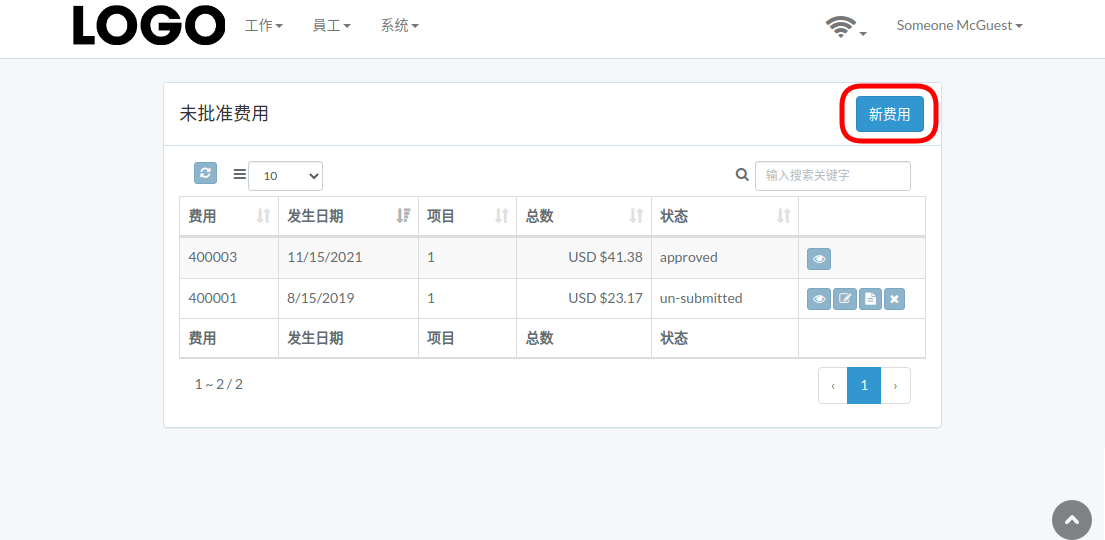The width and height of the screenshot is (1105, 540).
Task: Sort by 发生日期 column
Action: (349, 216)
